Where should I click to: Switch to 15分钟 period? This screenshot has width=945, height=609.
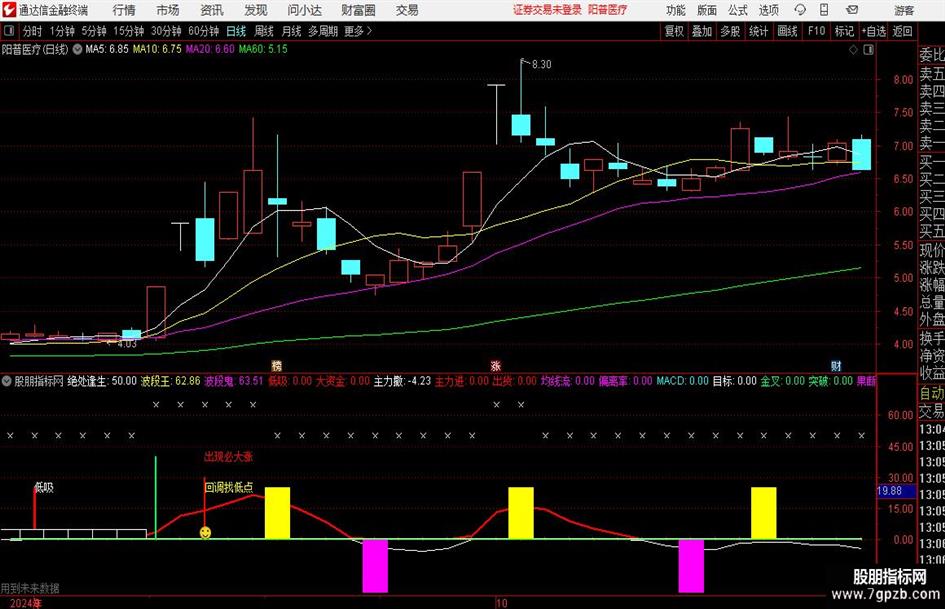pyautogui.click(x=129, y=31)
